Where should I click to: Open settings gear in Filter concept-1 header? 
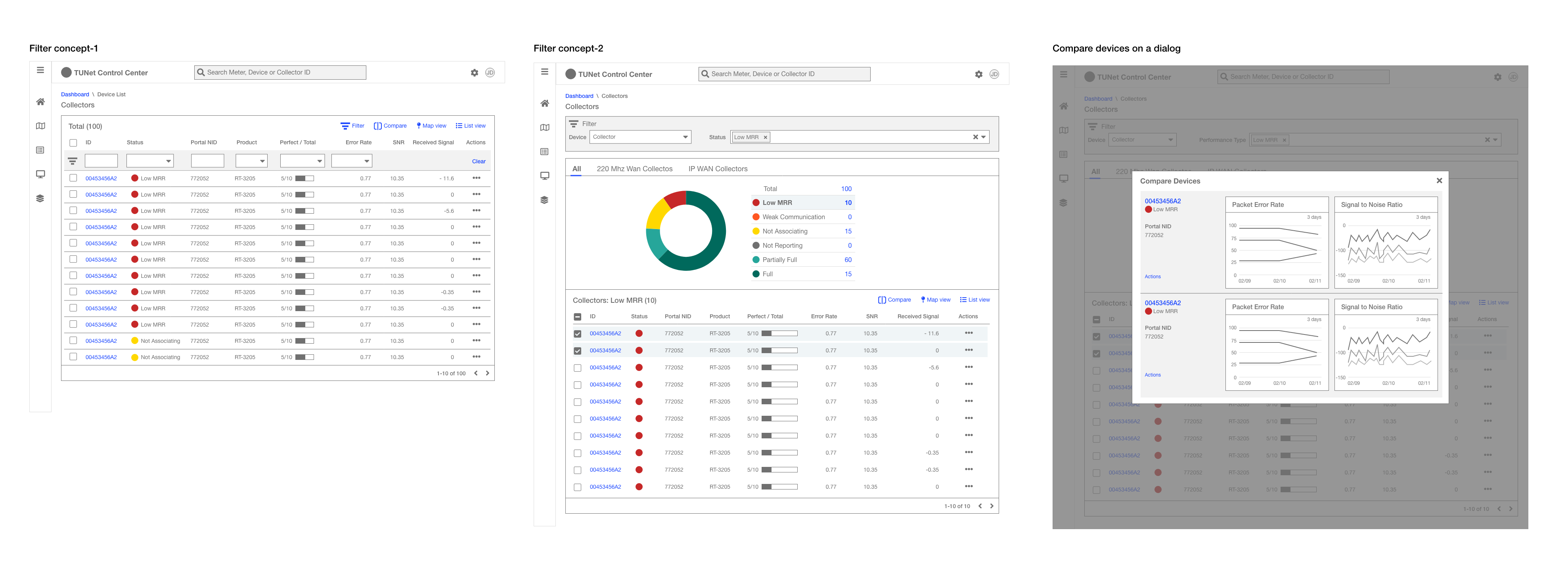(x=474, y=73)
